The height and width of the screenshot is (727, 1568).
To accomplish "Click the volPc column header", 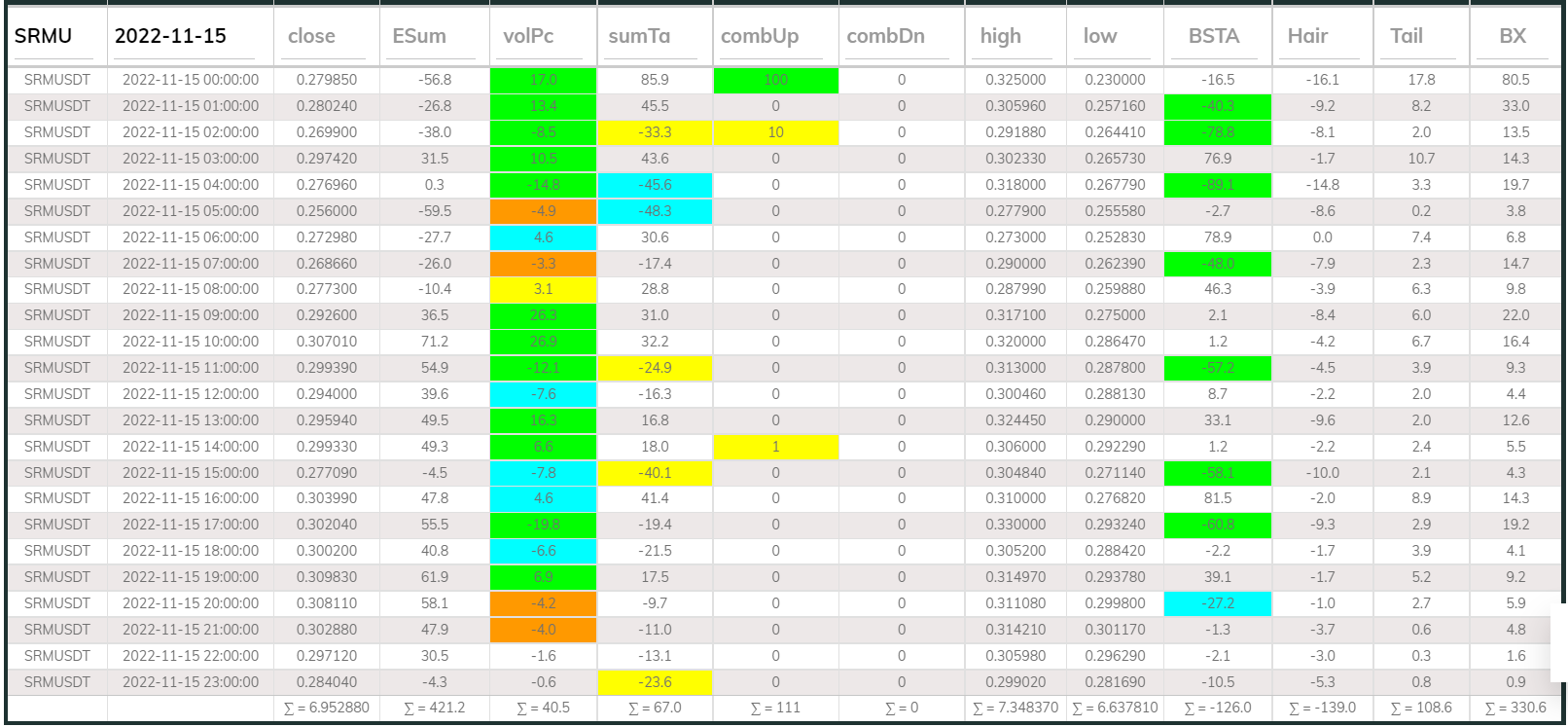I will pyautogui.click(x=528, y=36).
